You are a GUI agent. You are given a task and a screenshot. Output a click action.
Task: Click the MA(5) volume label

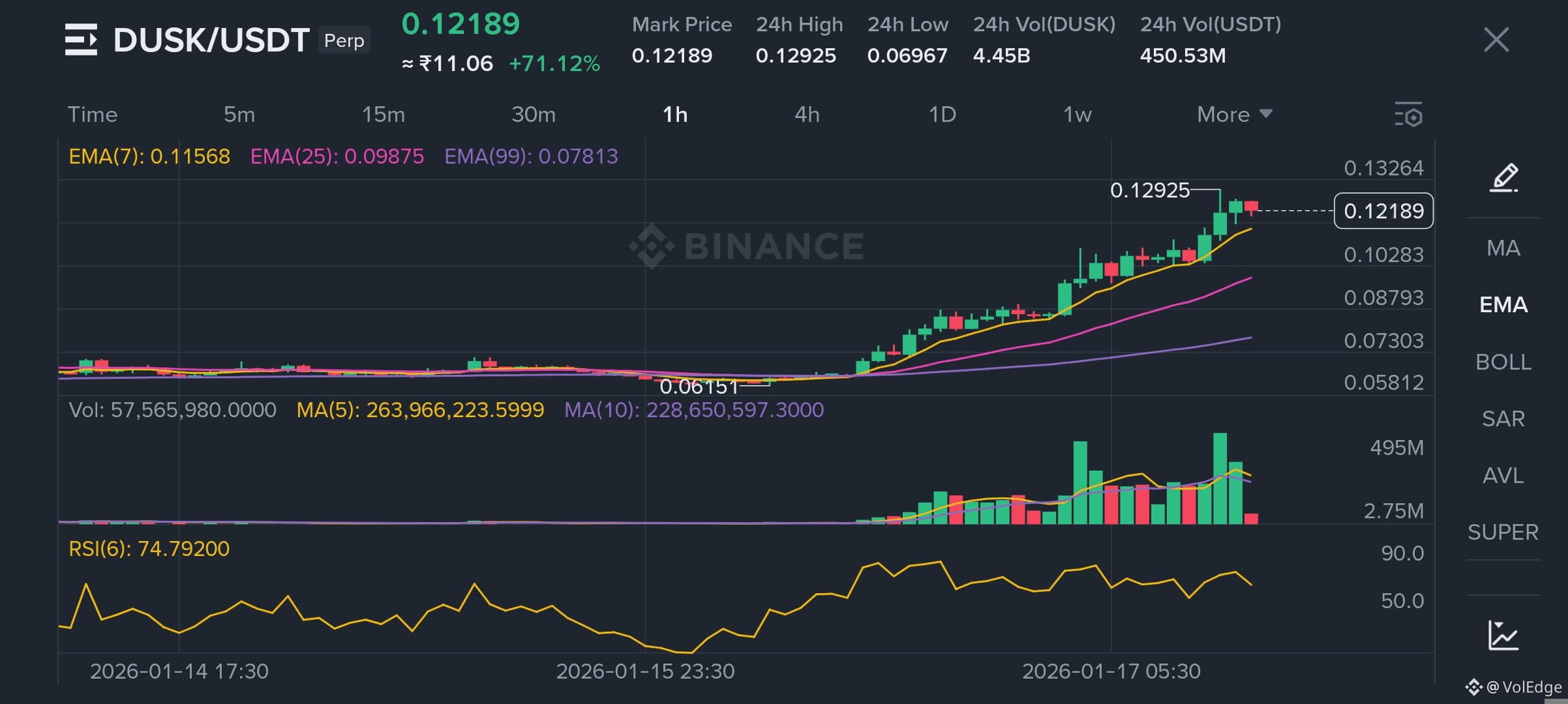[x=420, y=410]
